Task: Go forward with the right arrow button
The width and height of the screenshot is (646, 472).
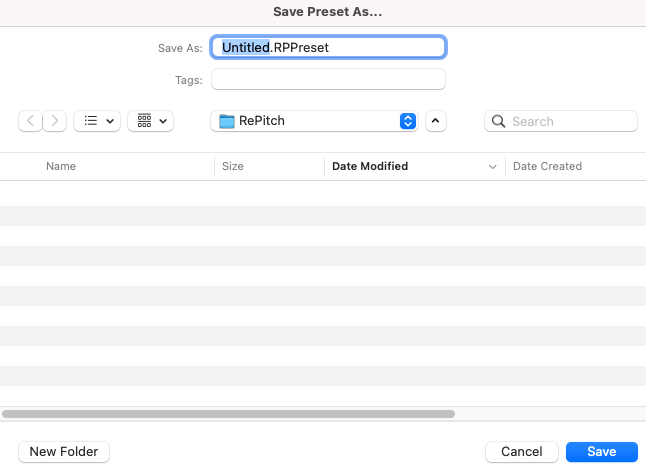Action: pos(55,121)
